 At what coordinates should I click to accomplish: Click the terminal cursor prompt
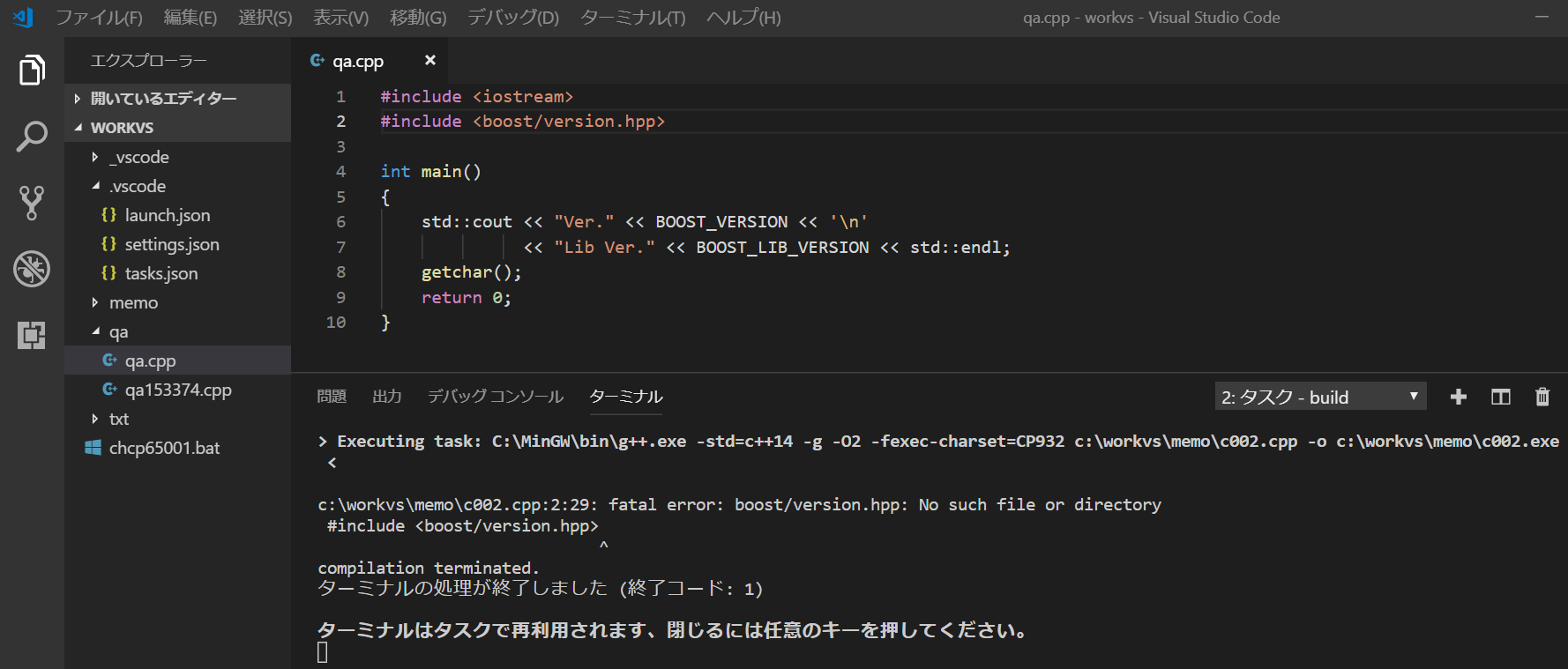(x=323, y=652)
